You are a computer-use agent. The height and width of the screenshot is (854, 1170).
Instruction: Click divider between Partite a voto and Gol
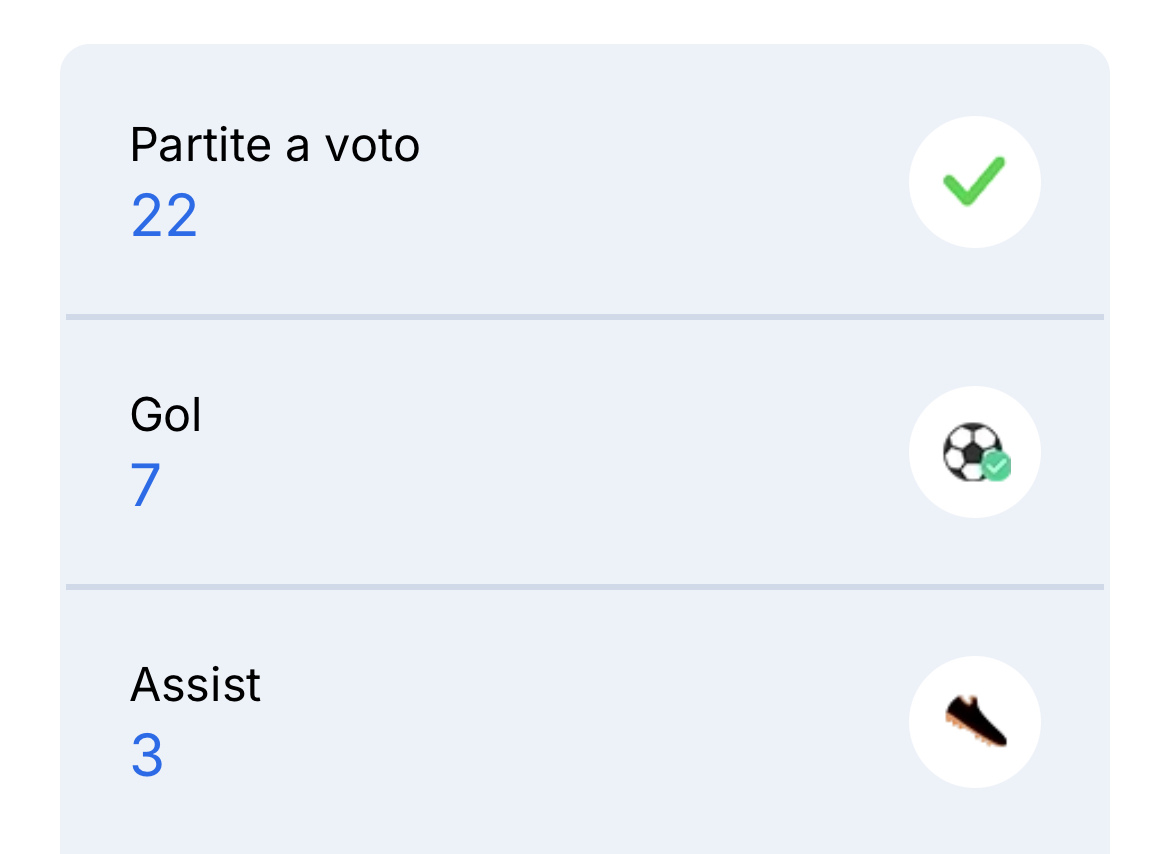point(585,317)
